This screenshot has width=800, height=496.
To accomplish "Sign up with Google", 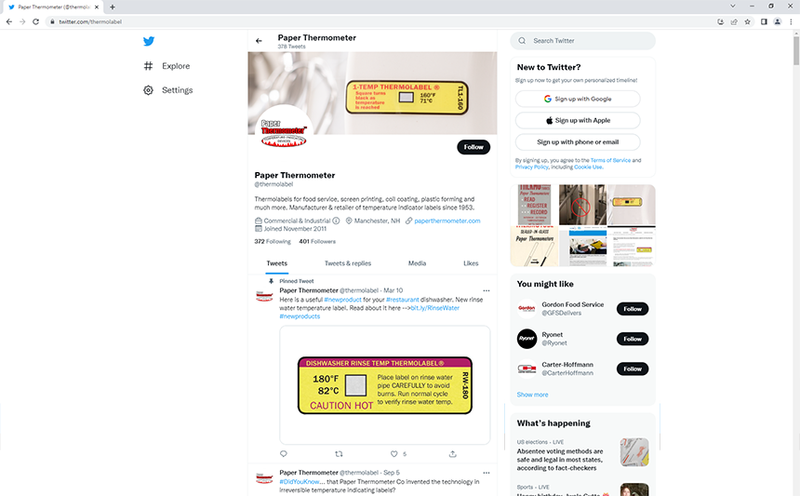I will click(x=578, y=99).
